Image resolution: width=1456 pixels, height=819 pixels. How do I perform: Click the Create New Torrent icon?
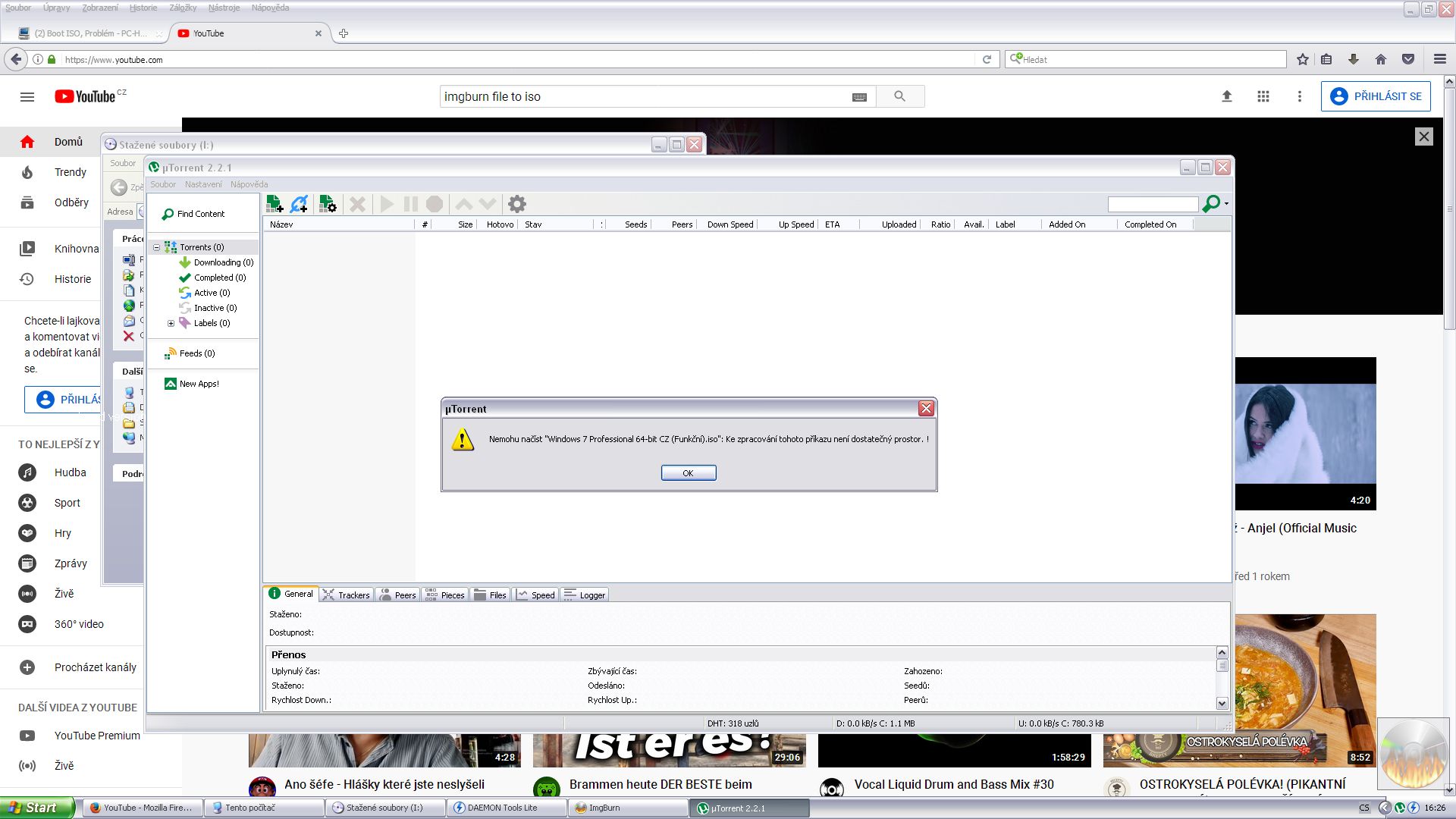(328, 204)
